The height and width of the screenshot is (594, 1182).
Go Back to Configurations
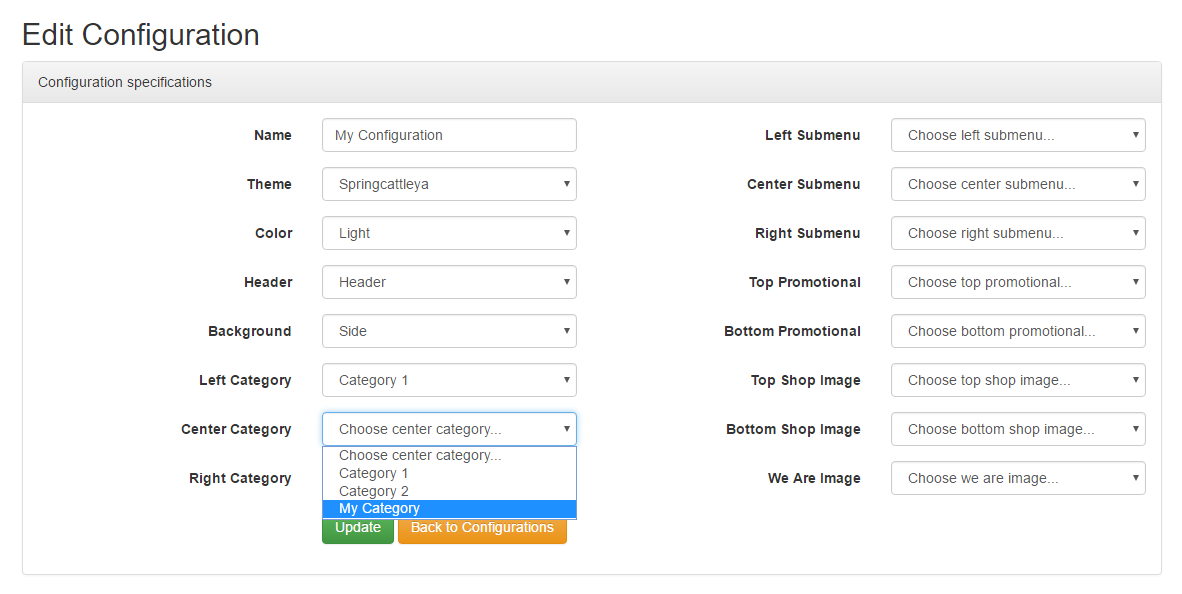[x=482, y=530]
